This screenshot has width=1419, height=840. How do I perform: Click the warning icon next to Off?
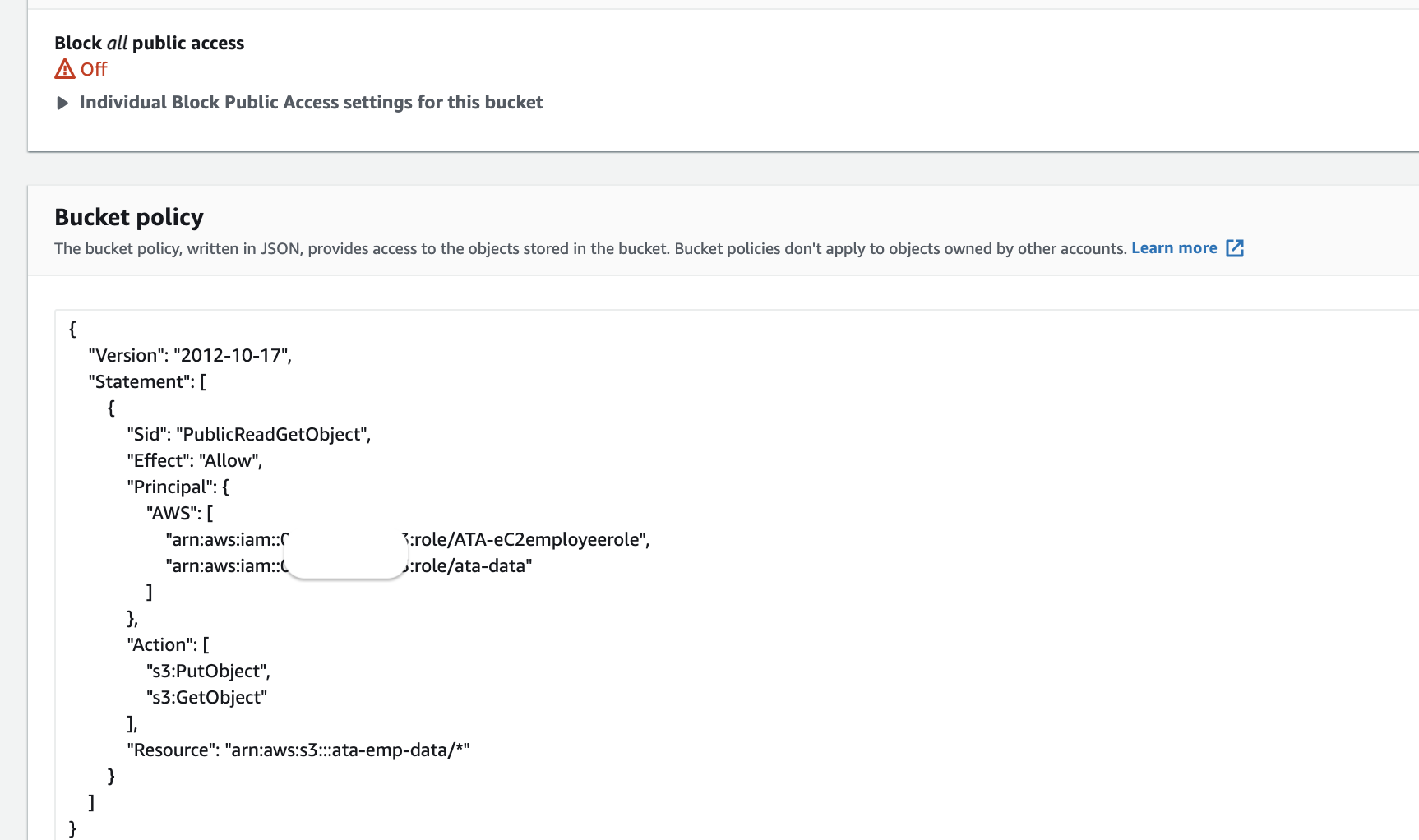pos(65,69)
